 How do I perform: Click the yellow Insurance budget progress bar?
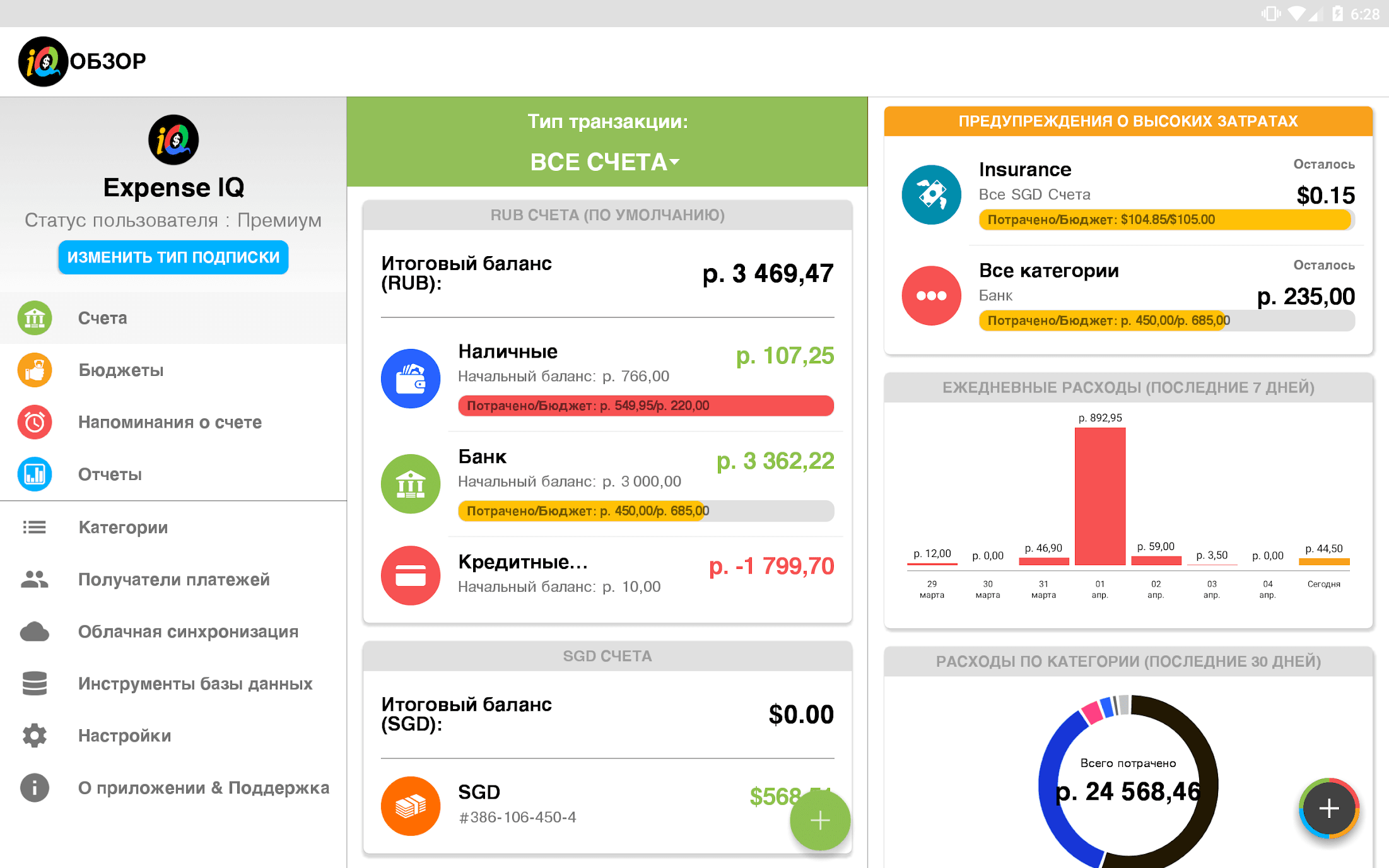point(1166,220)
